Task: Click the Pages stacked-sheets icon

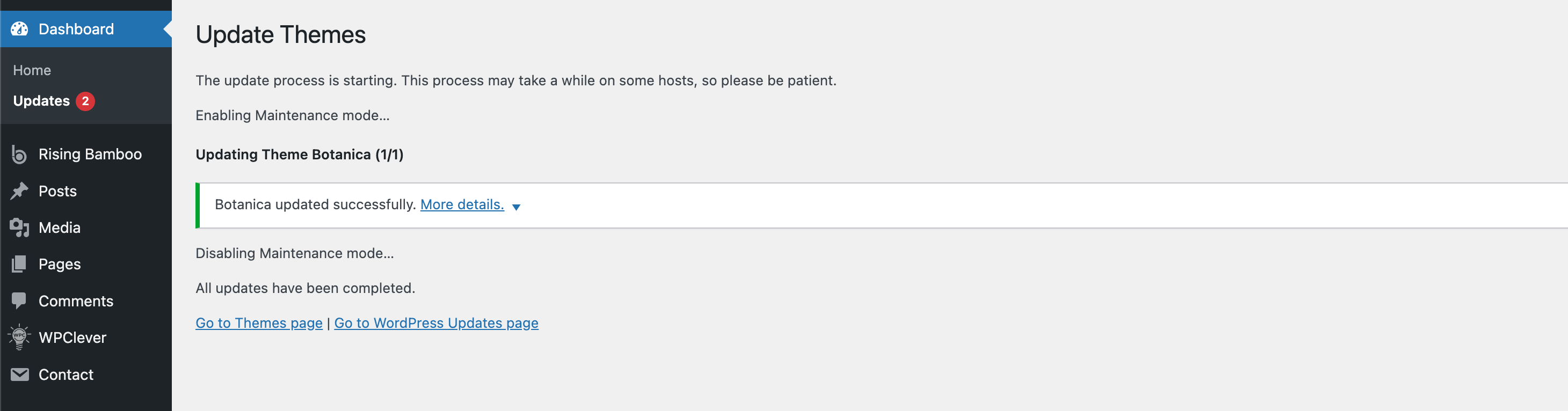Action: pos(19,264)
